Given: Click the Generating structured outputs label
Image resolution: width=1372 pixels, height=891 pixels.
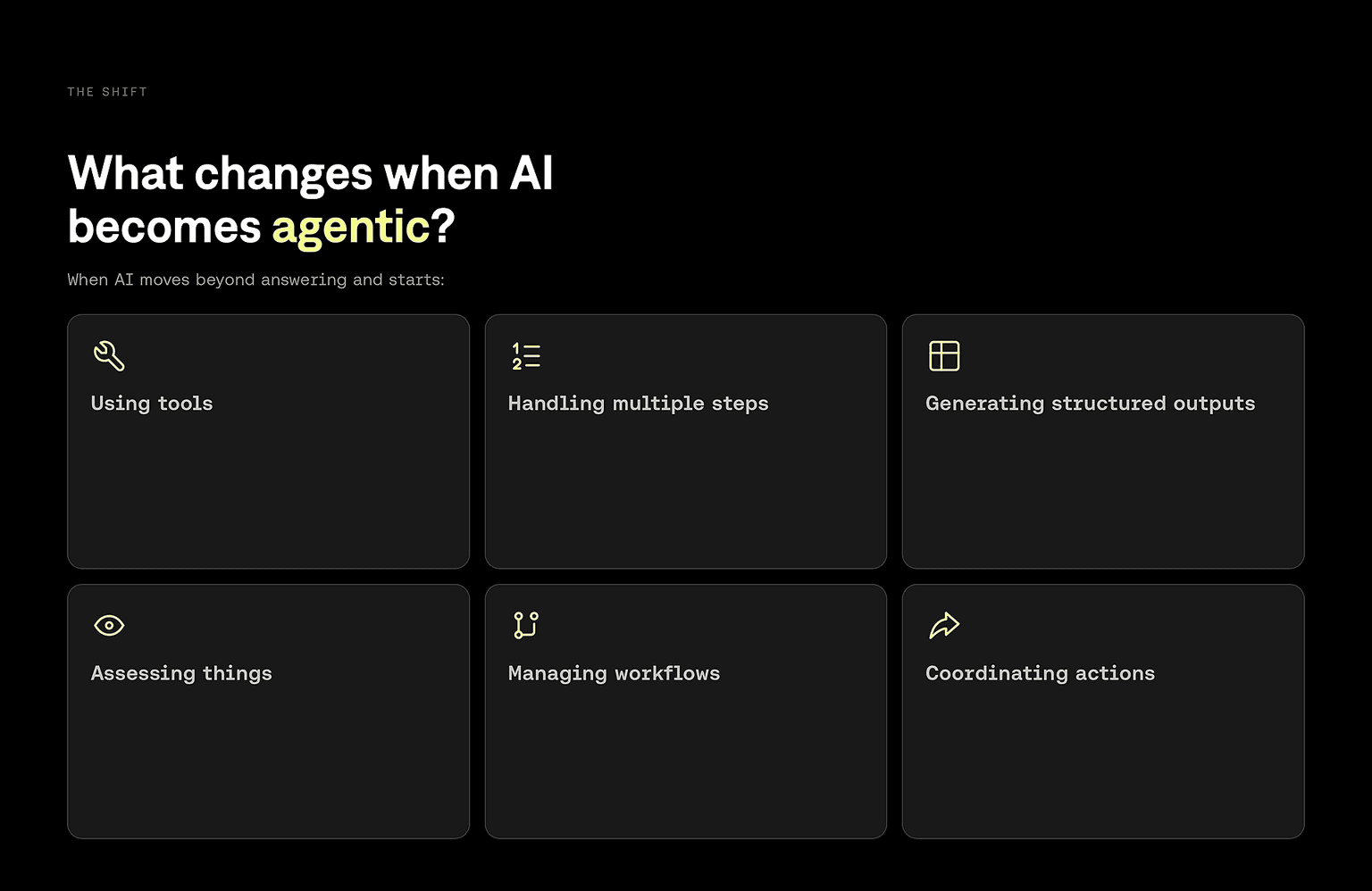Looking at the screenshot, I should (x=1090, y=404).
